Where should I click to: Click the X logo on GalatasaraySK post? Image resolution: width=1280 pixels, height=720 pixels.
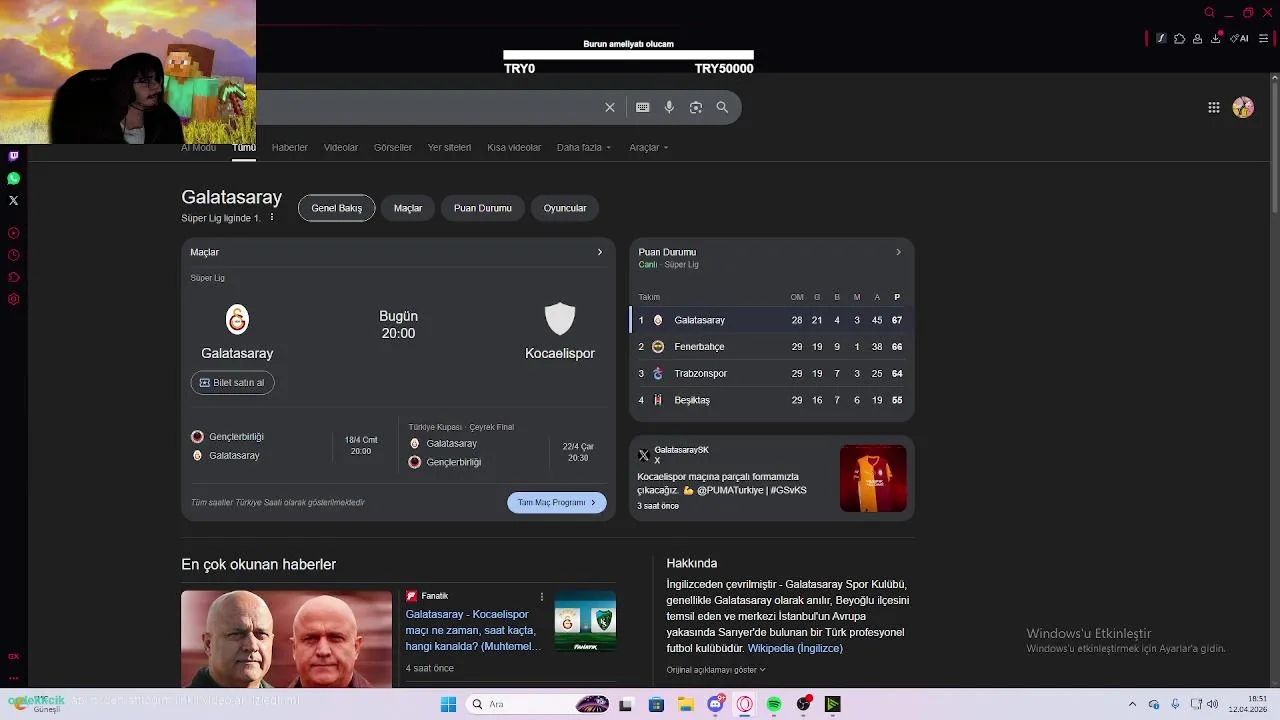coord(644,455)
